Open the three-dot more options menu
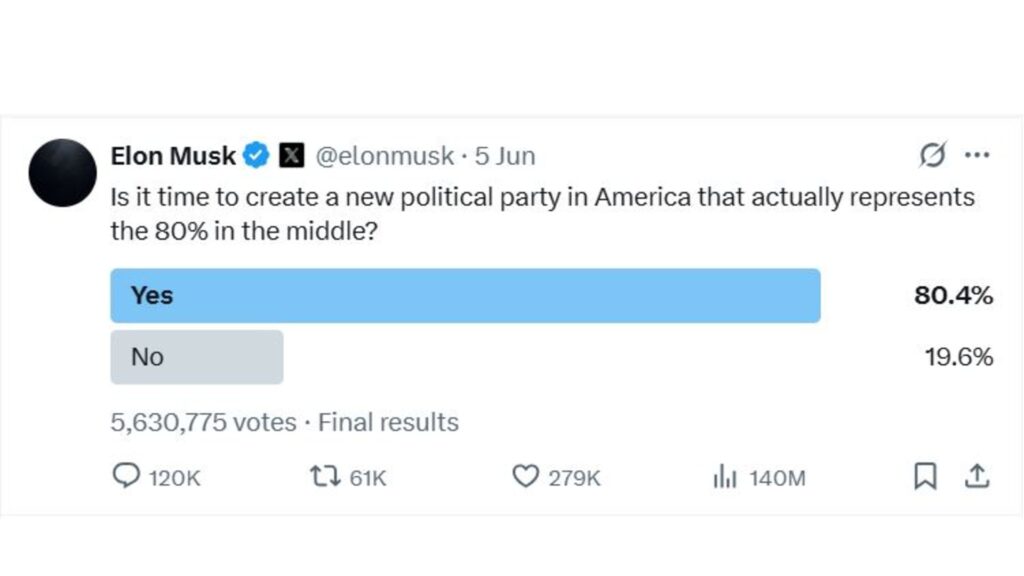 977,155
